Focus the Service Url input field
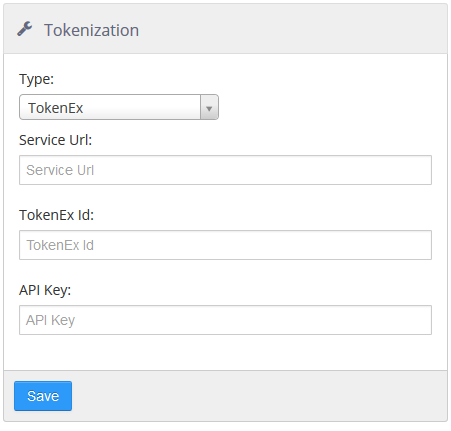The image size is (451, 431). click(x=225, y=170)
